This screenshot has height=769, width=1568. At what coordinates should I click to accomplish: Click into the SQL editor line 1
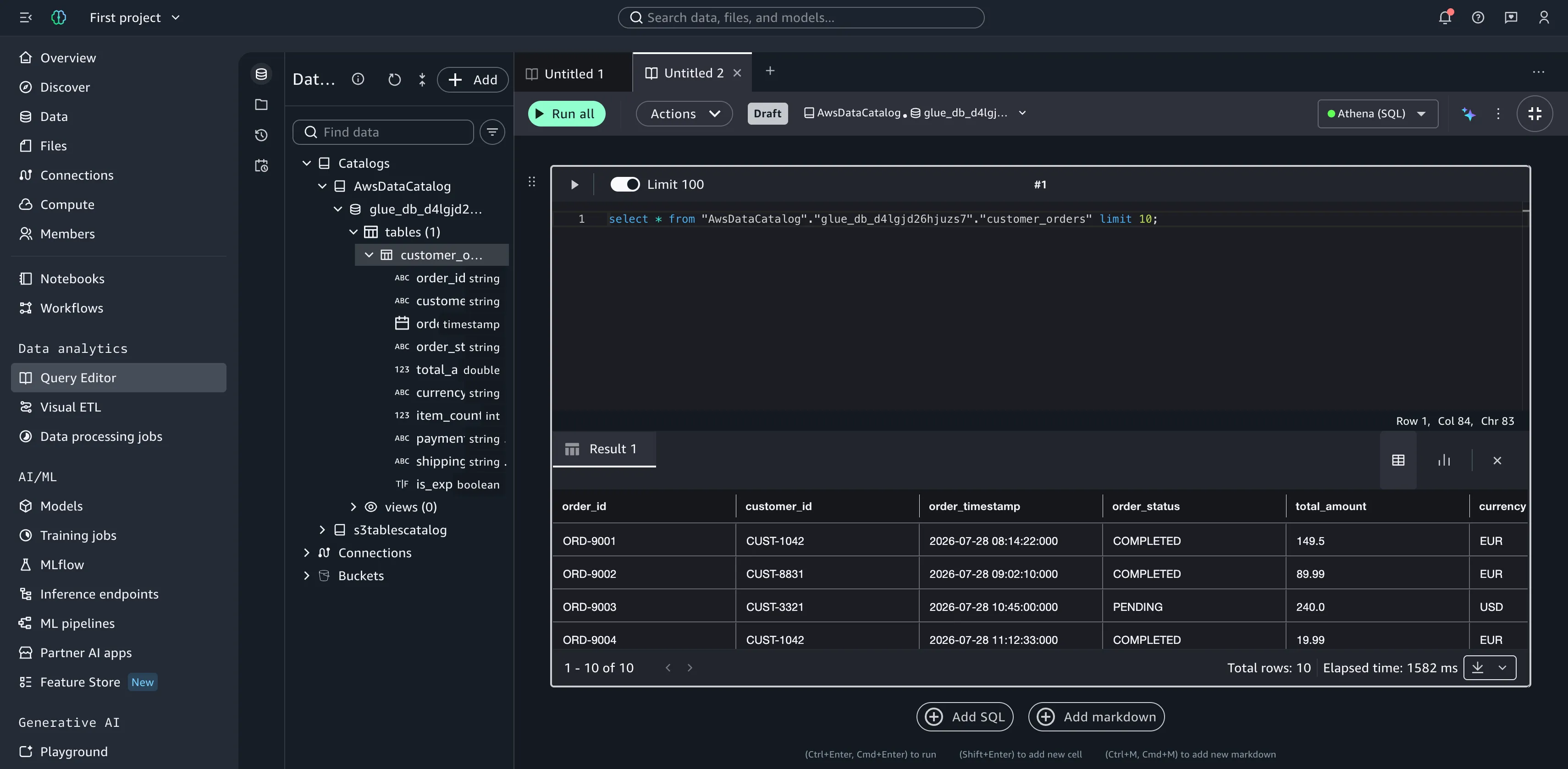tap(883, 219)
